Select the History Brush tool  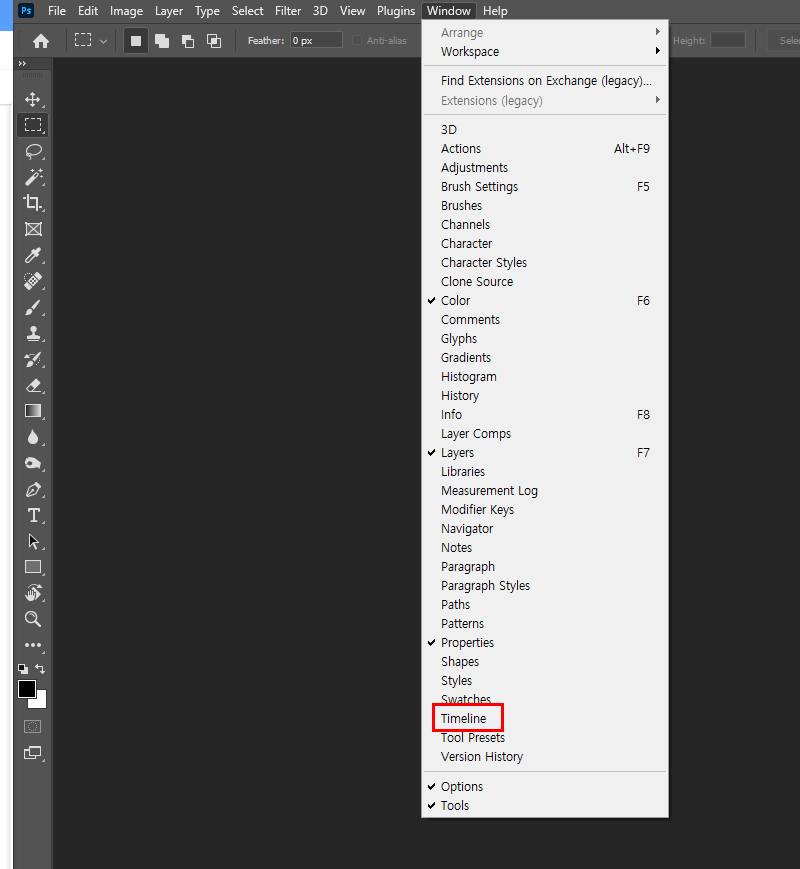click(x=33, y=359)
